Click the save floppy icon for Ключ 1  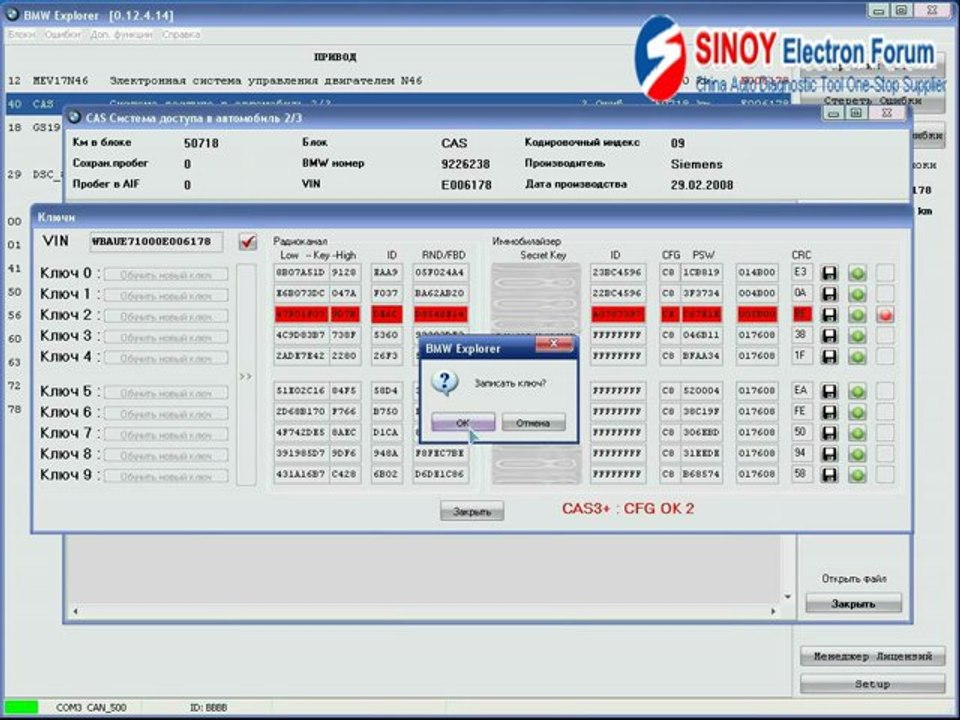(829, 294)
